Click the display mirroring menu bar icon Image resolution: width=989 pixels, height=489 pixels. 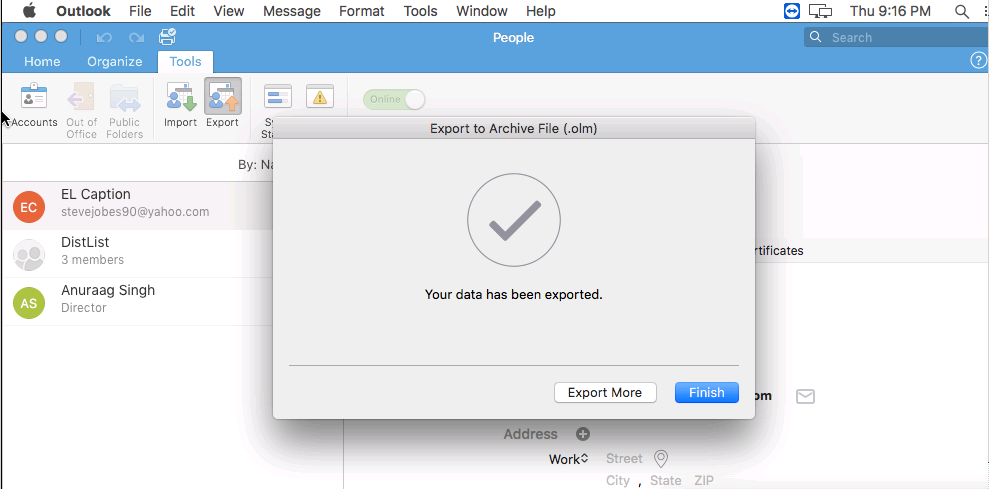click(x=821, y=11)
